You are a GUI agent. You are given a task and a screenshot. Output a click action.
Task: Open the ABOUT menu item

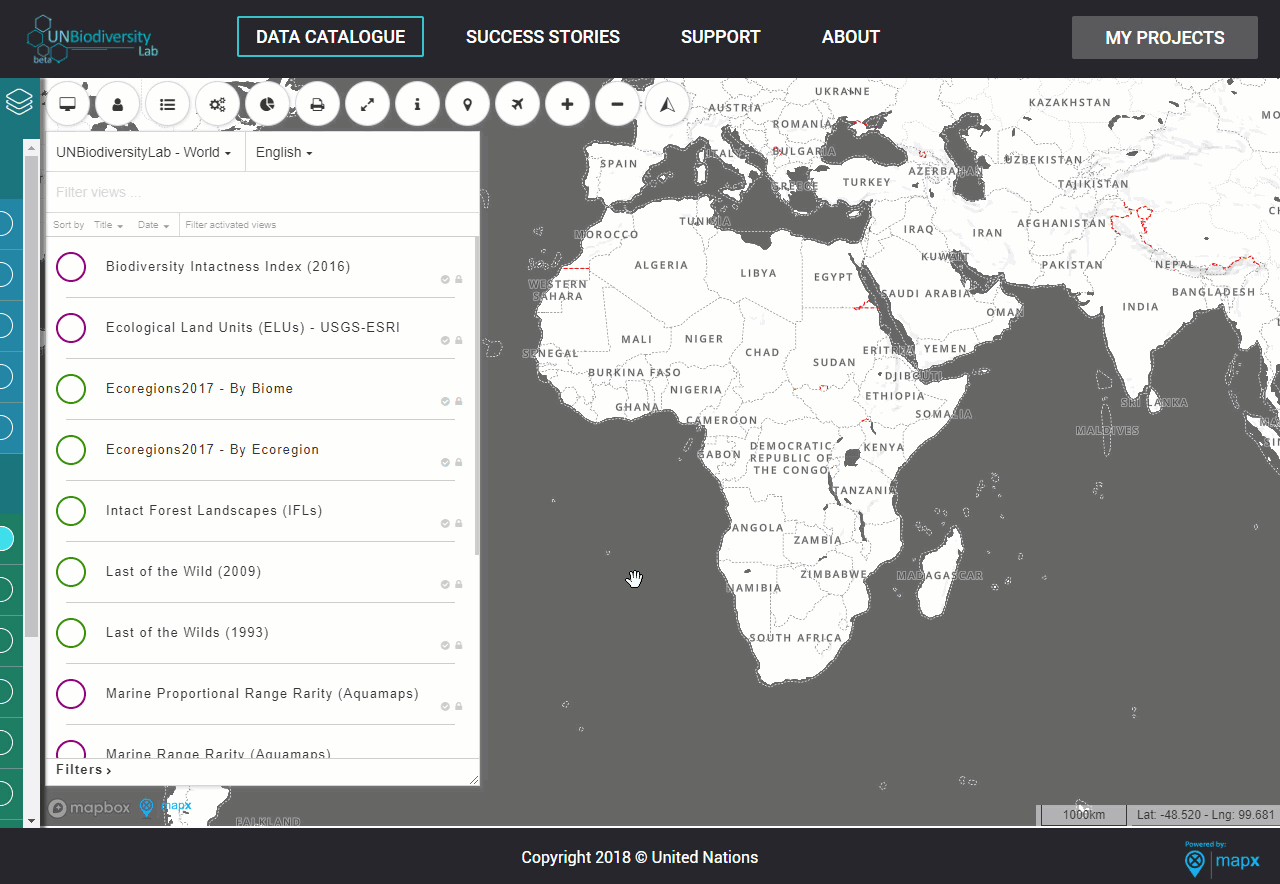tap(851, 37)
